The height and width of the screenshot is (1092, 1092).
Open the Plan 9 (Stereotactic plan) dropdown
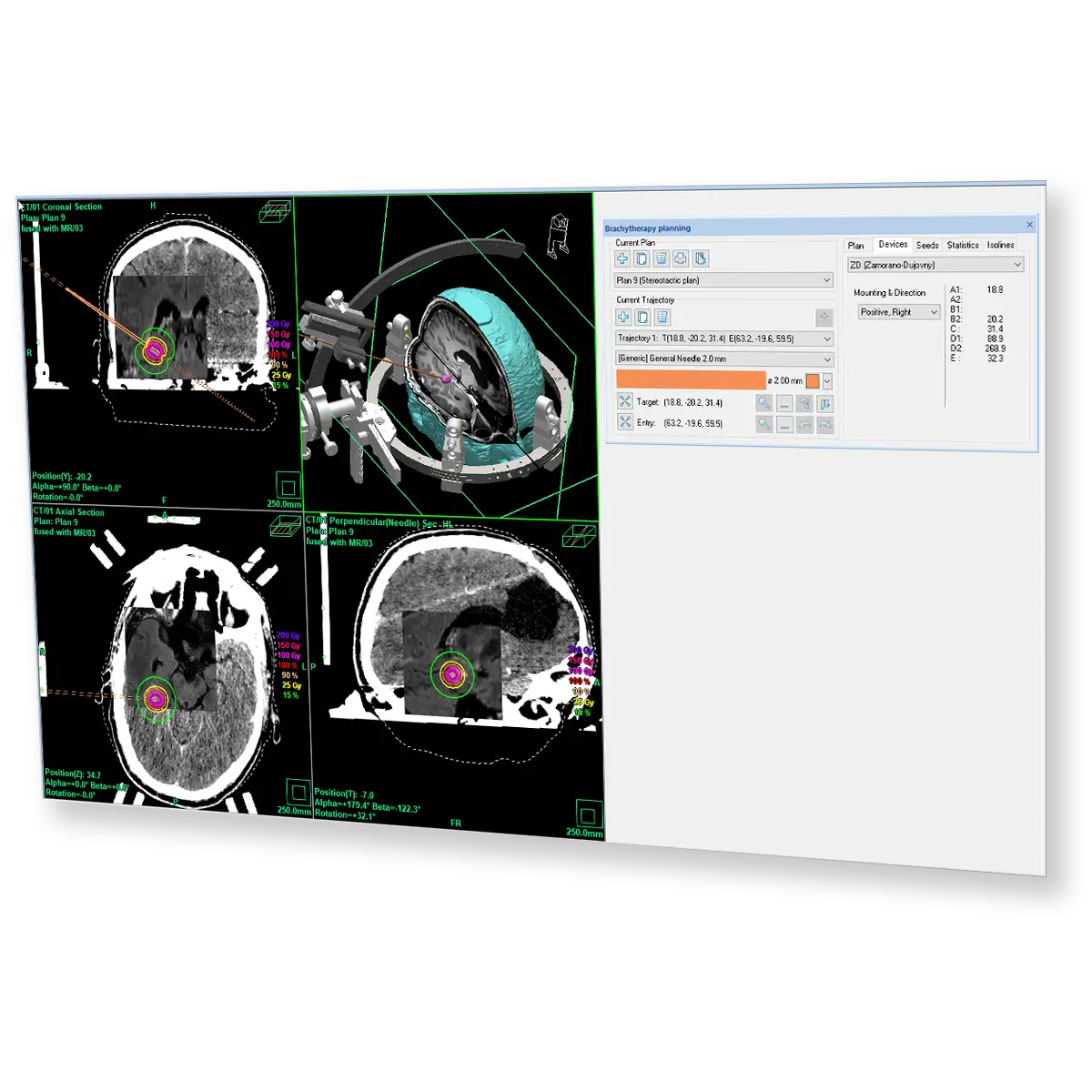click(x=825, y=280)
